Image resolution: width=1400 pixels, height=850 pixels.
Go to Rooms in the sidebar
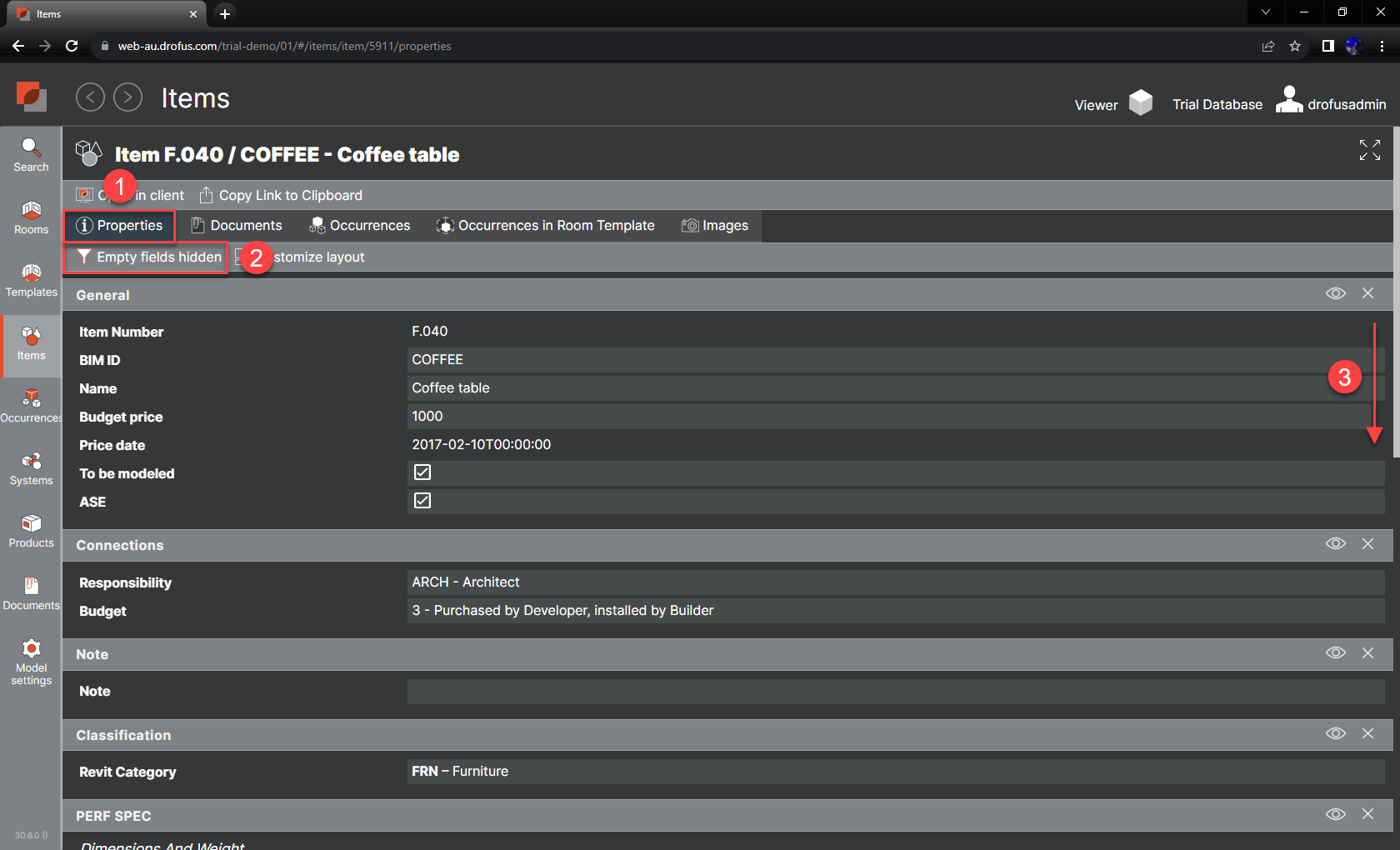tap(31, 217)
